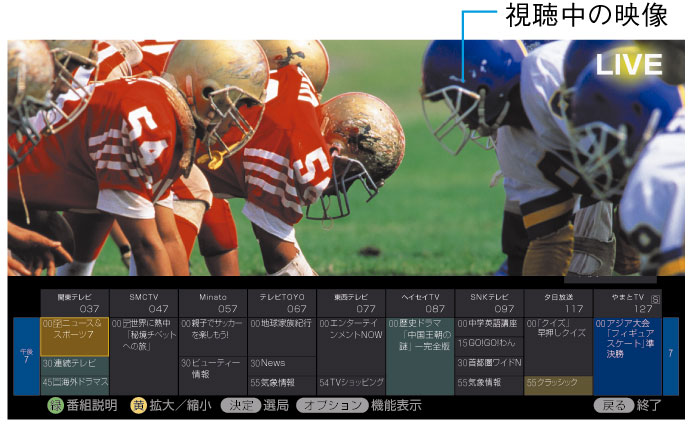
Task: Select the テレビTOYO 067 channel header
Action: 281,303
